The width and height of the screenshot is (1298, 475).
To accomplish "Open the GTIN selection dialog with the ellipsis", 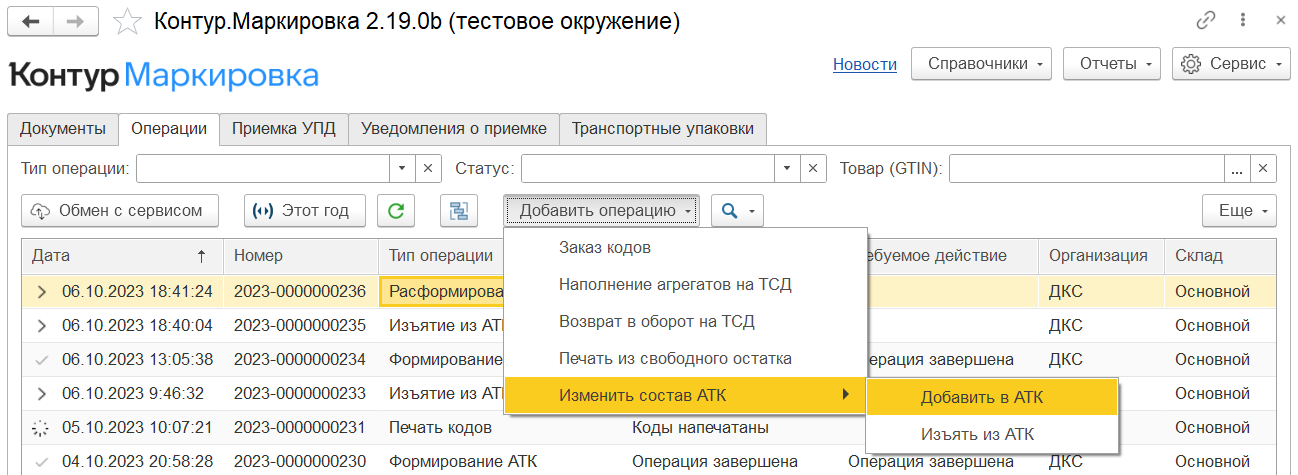I will point(1238,169).
